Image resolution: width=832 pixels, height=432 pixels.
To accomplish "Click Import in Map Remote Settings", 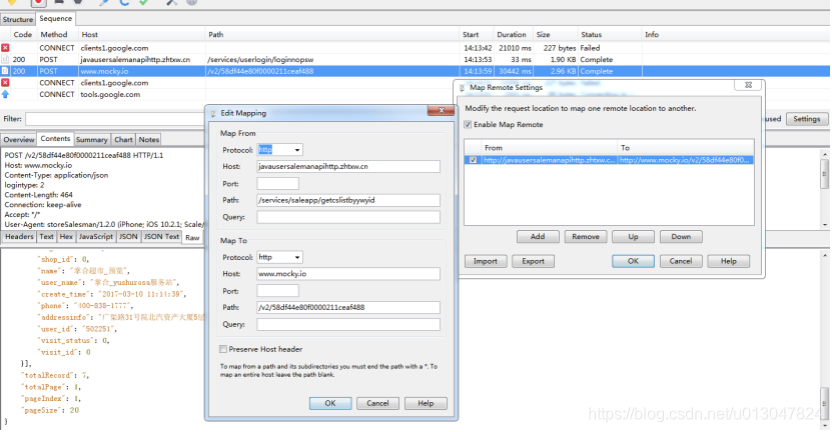I will tap(486, 261).
